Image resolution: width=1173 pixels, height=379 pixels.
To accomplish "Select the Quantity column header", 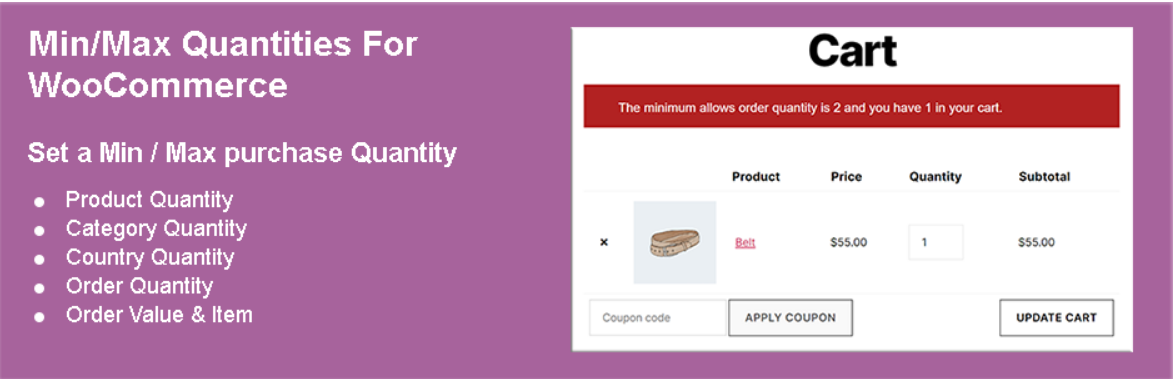I will [935, 177].
